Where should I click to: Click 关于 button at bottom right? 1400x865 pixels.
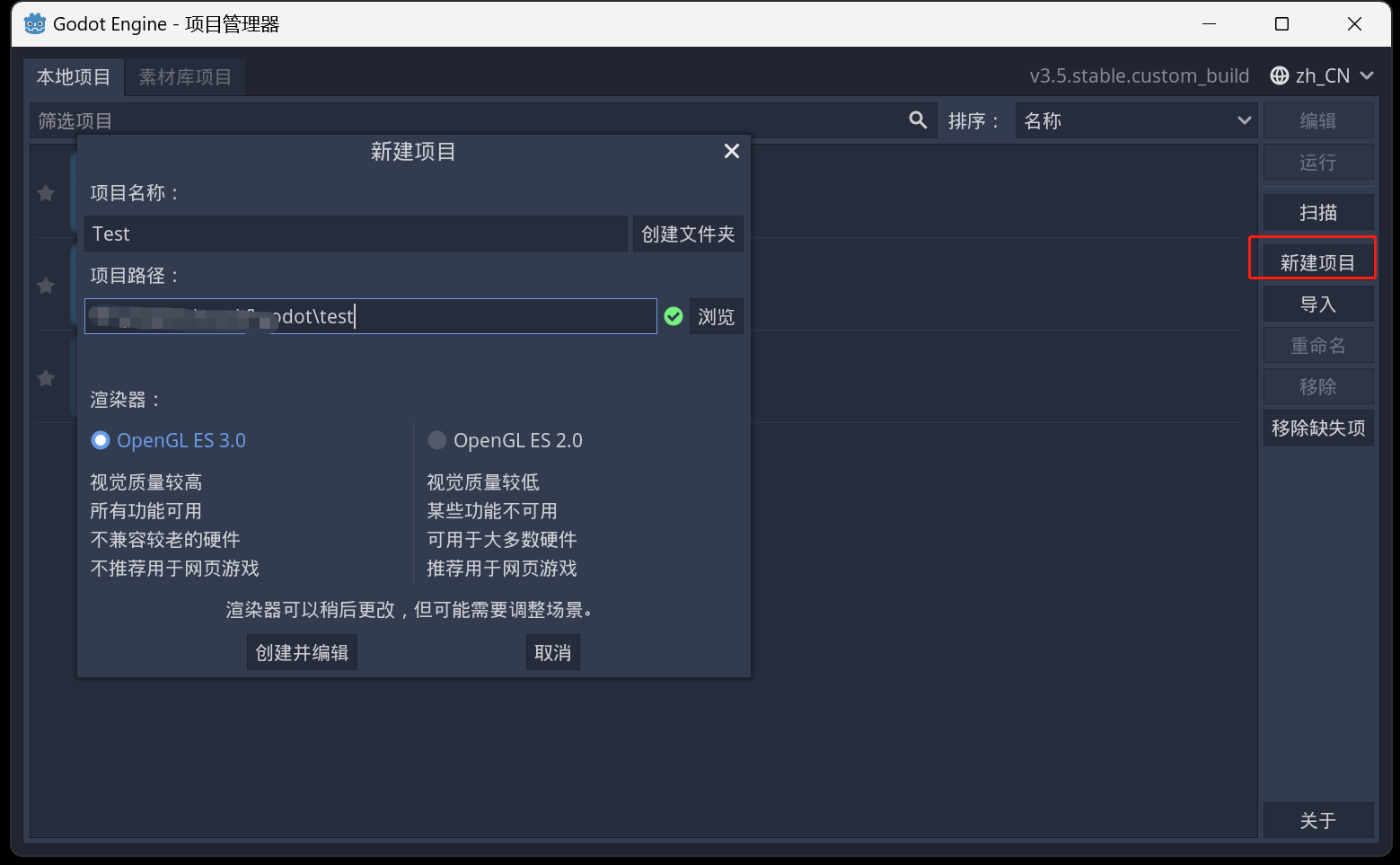click(x=1318, y=820)
